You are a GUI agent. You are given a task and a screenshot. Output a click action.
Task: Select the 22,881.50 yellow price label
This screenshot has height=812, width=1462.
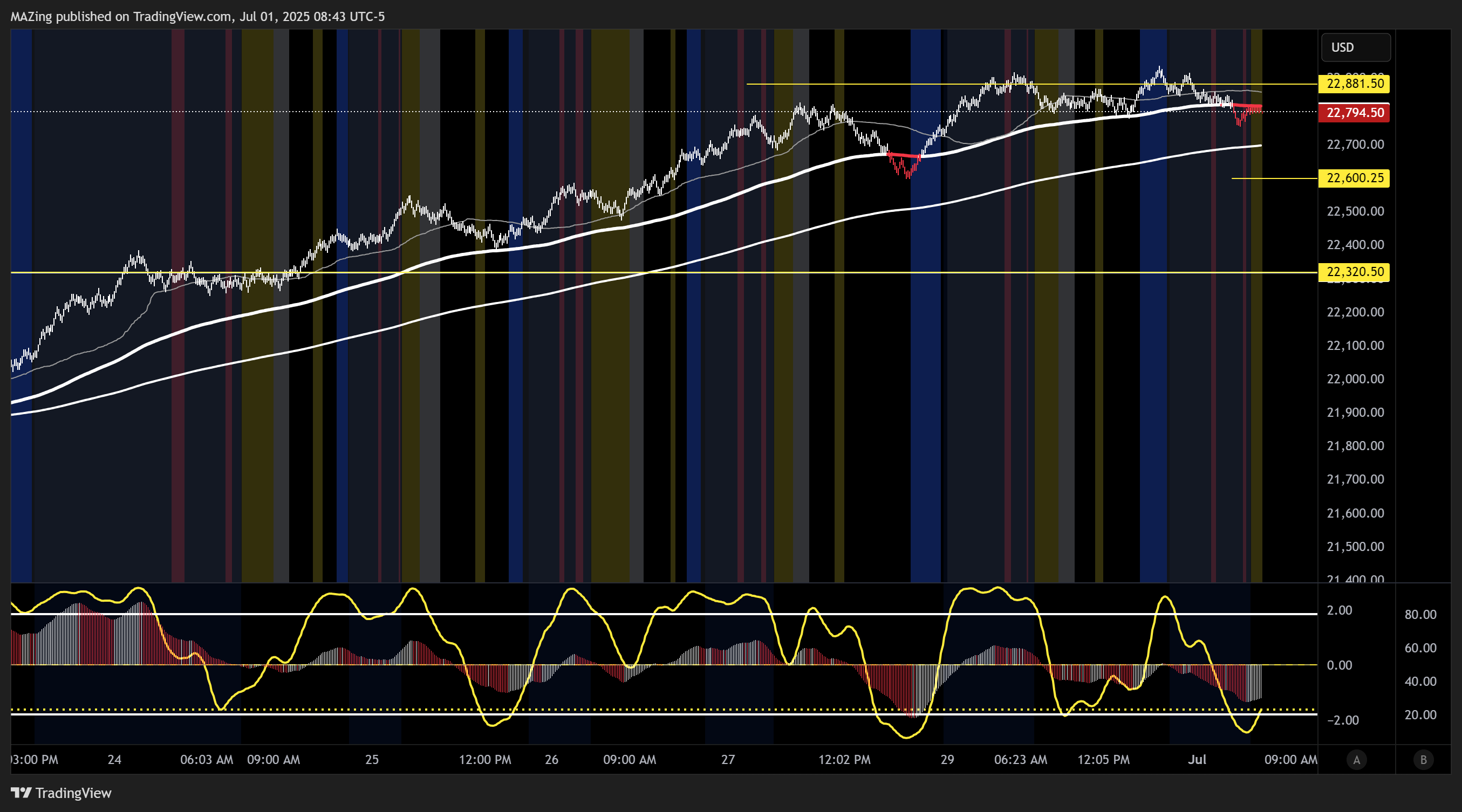tap(1355, 84)
